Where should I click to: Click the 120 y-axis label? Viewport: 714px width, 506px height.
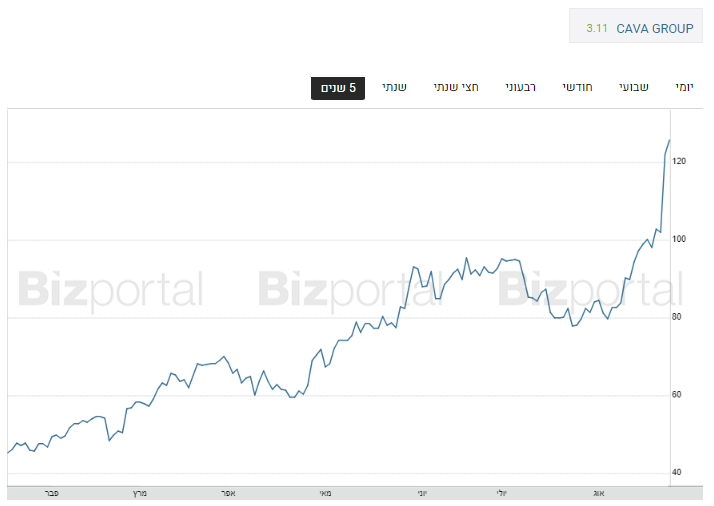click(678, 161)
